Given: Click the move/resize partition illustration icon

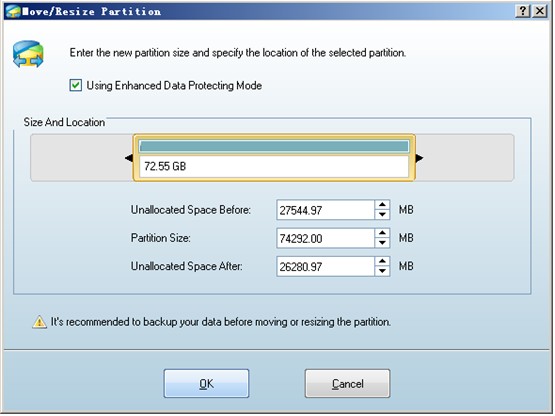Looking at the screenshot, I should click(28, 54).
